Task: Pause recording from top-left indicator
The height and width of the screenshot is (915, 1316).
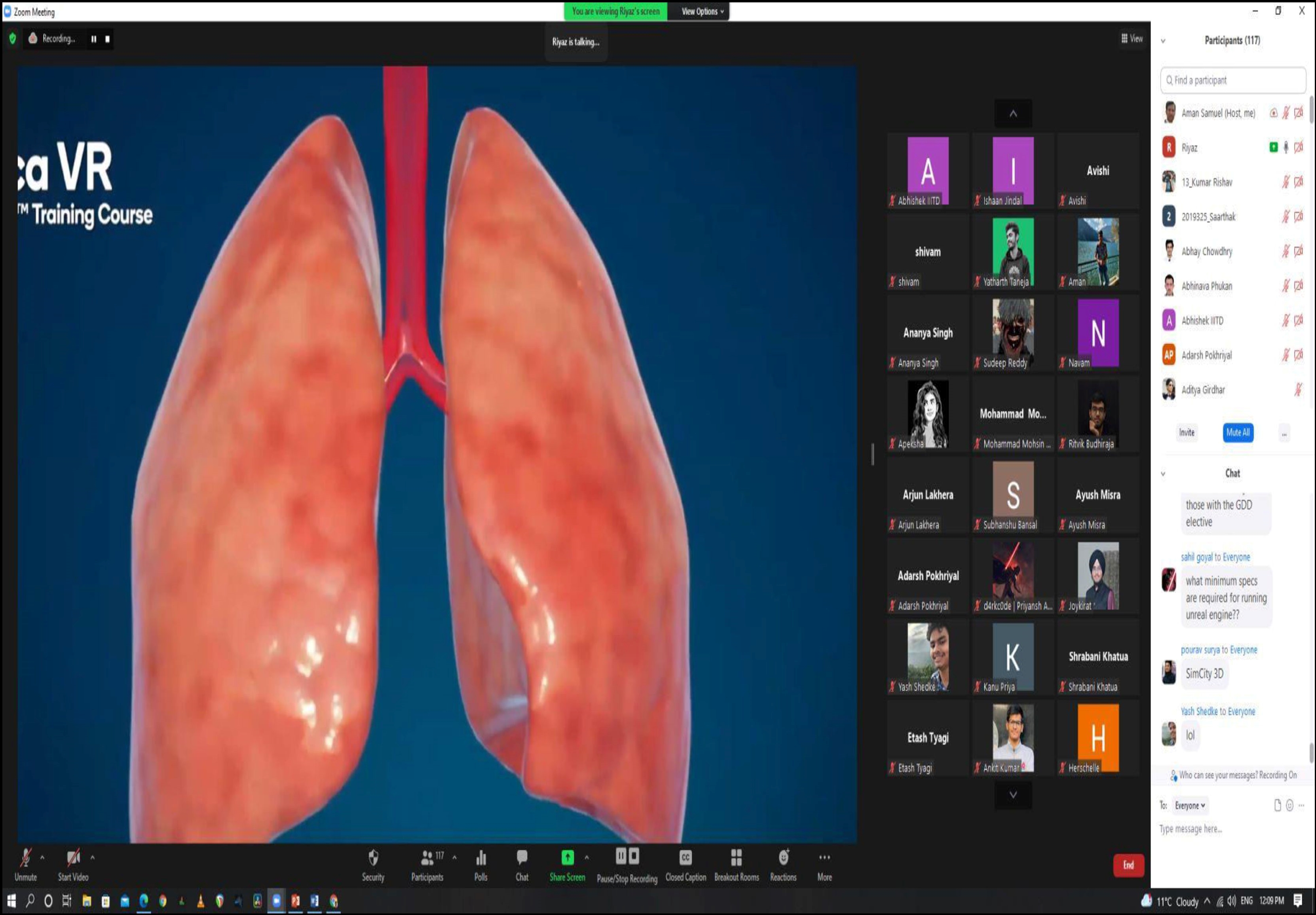Action: (x=93, y=39)
